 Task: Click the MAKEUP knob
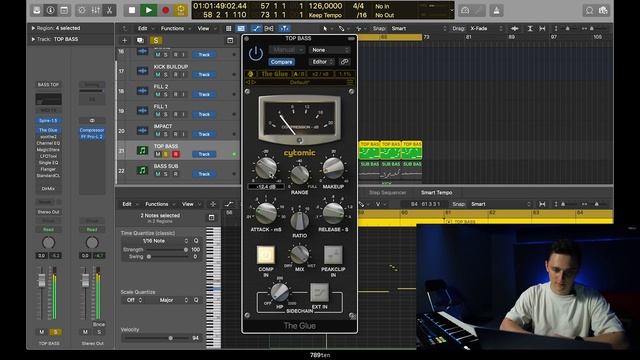pos(333,168)
